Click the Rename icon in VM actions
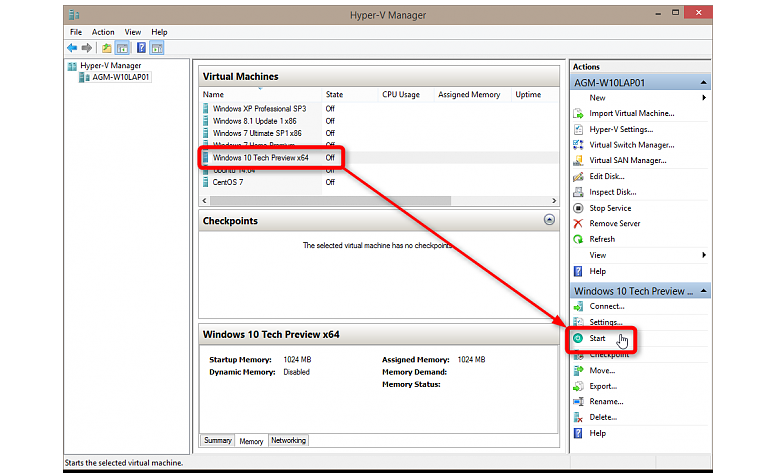Screen dimensions: 774x473 (578, 401)
